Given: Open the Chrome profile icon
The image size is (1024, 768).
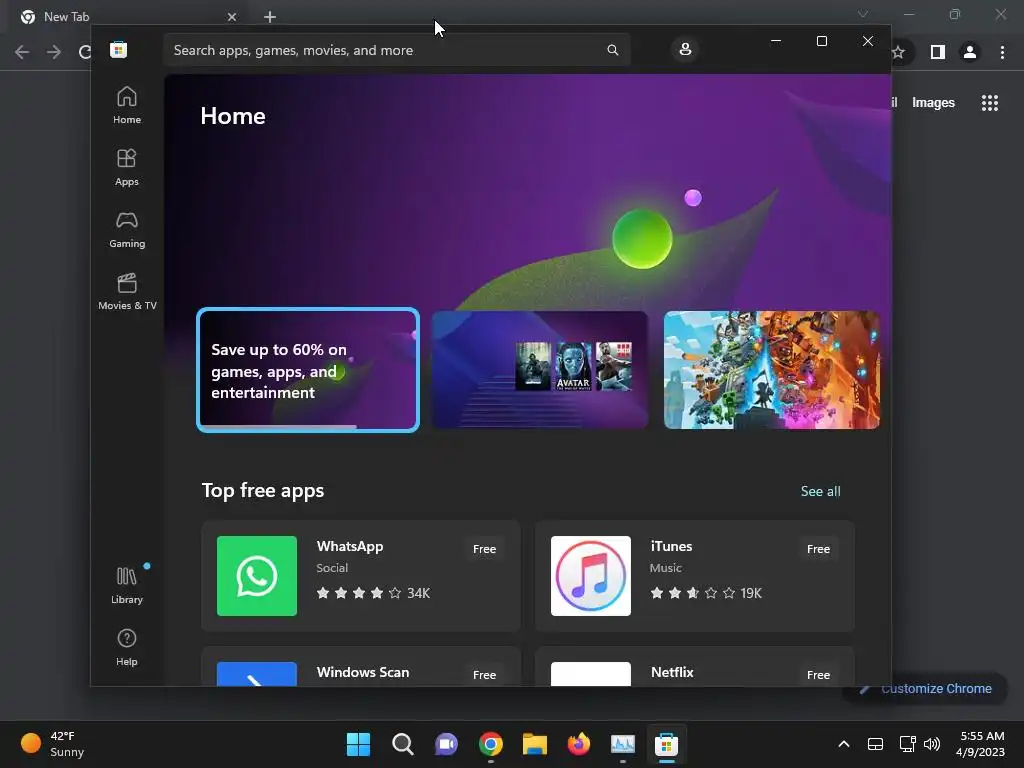Looking at the screenshot, I should 970,52.
